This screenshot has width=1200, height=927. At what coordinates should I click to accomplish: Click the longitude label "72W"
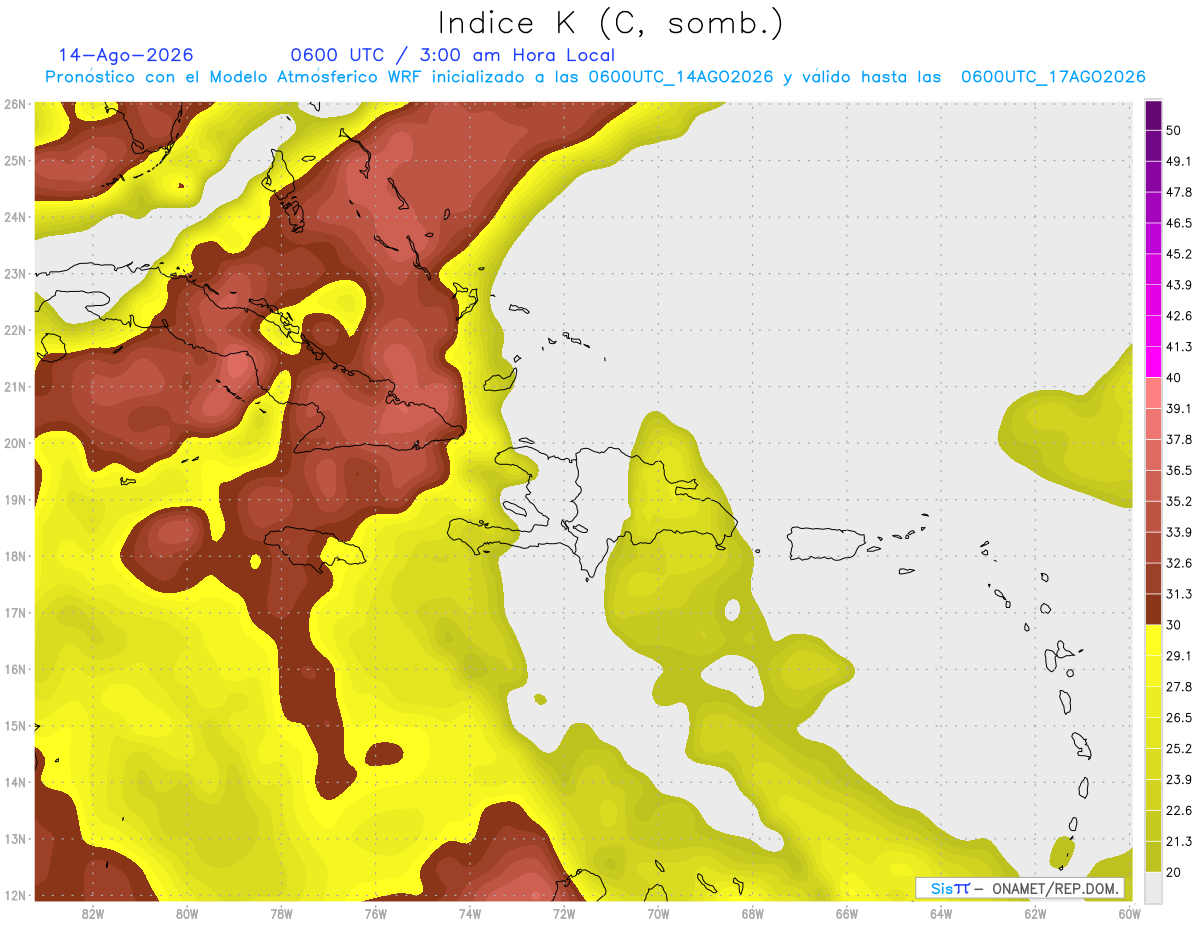(x=564, y=914)
